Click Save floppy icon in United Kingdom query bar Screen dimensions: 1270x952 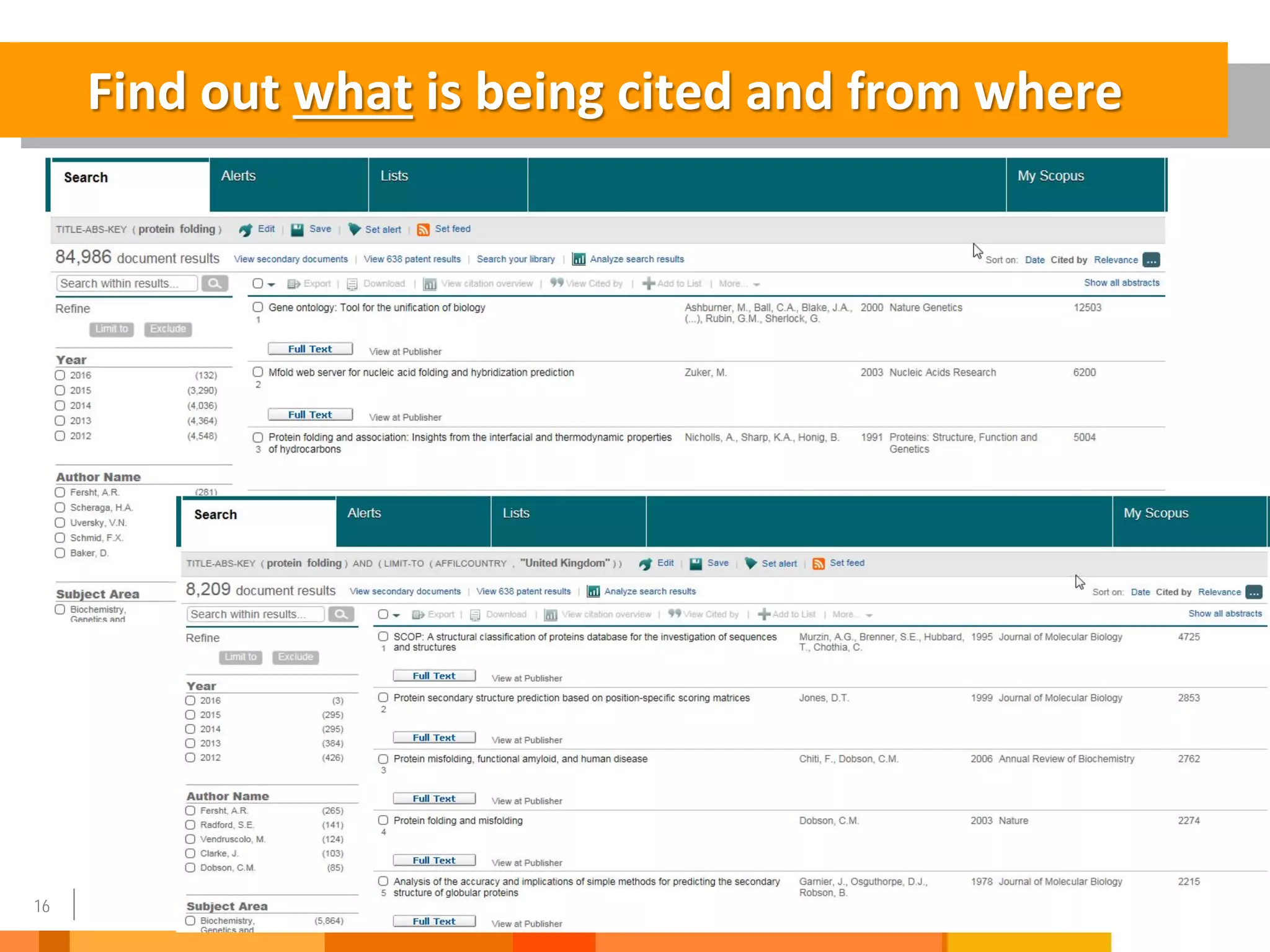(x=696, y=563)
